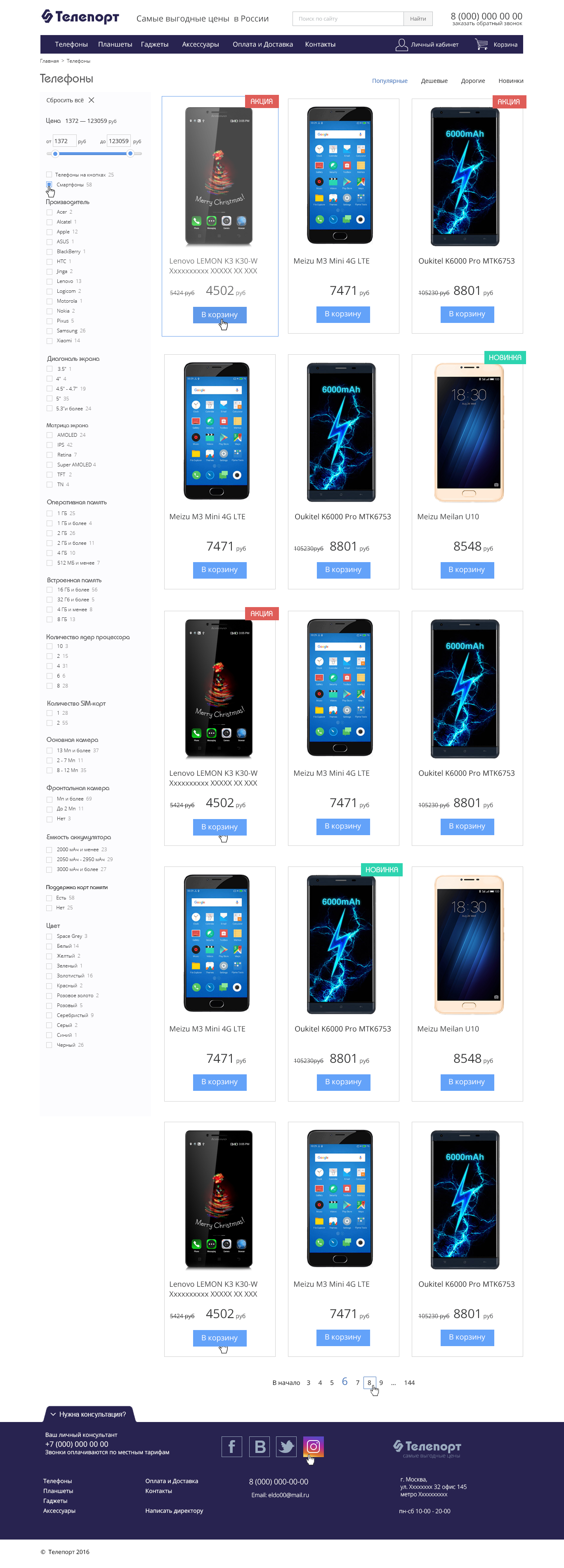Image resolution: width=564 pixels, height=1568 pixels.
Task: Click the X icon beside Сбросить всё
Action: (91, 100)
